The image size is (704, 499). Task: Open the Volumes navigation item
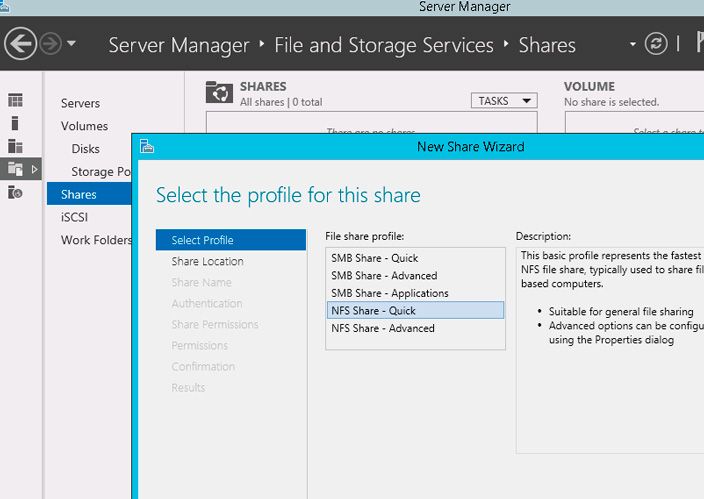84,126
